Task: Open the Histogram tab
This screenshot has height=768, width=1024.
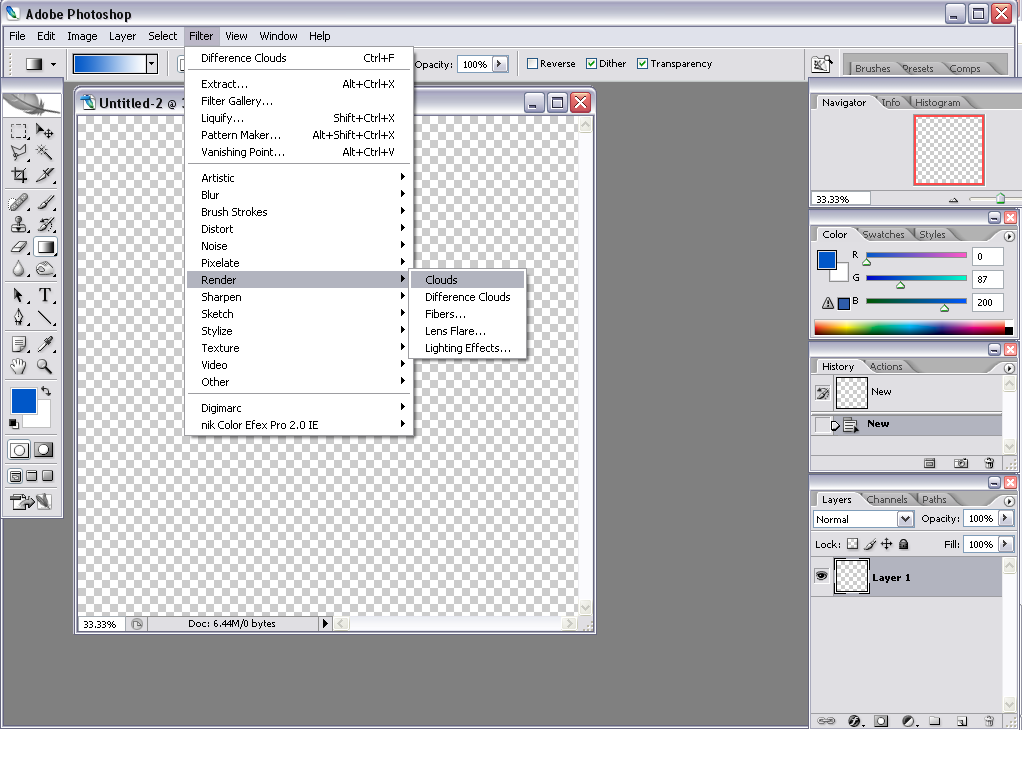Action: click(937, 103)
